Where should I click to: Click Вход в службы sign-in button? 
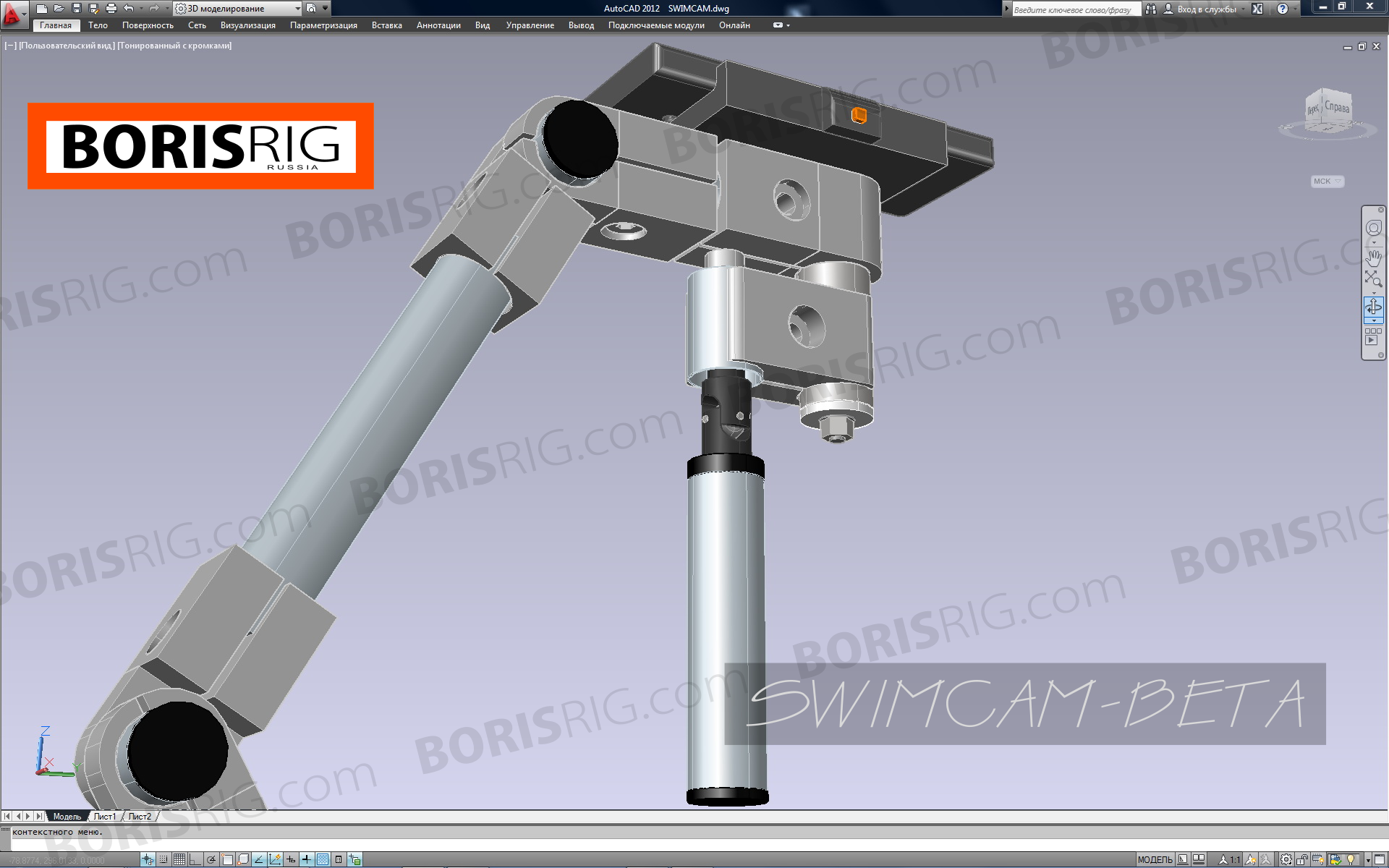tap(1200, 9)
